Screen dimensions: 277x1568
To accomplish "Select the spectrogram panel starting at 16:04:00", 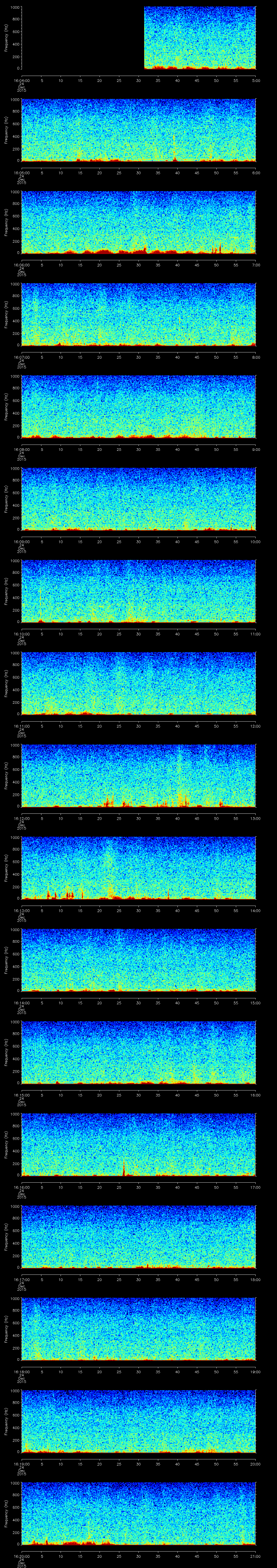I will 139,38.
